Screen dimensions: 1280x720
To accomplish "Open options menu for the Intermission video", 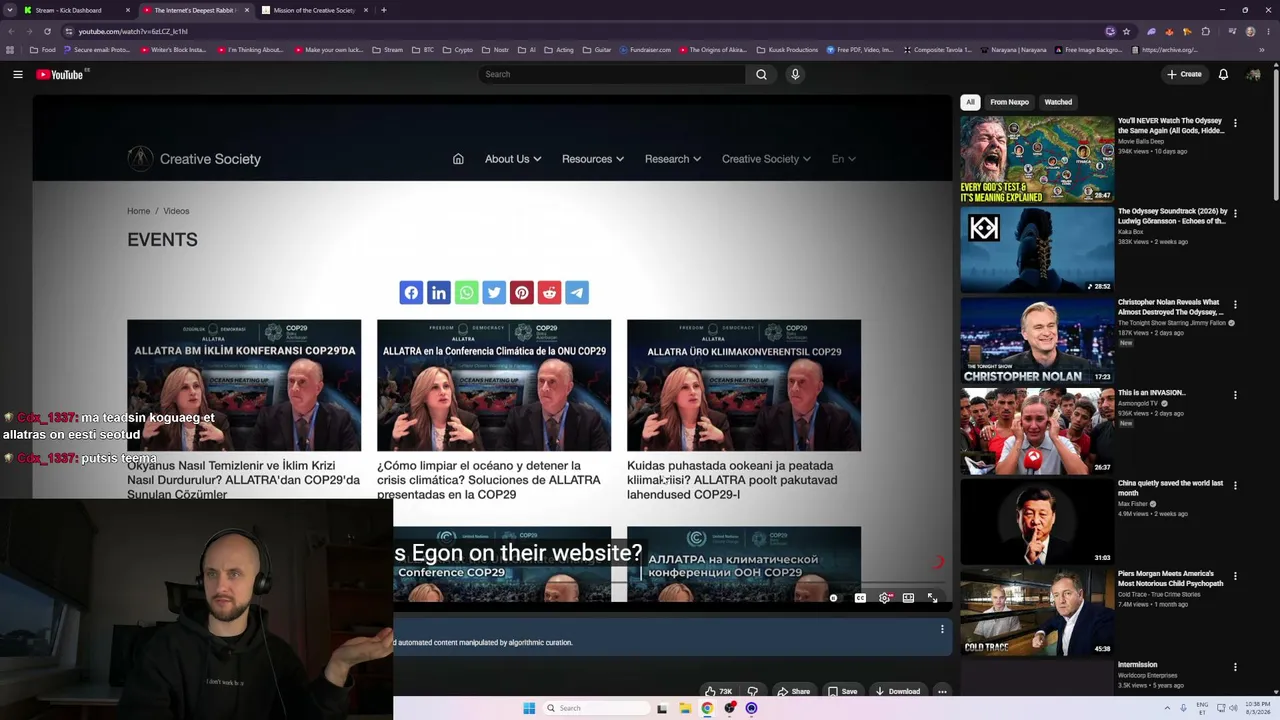I will point(1235,667).
